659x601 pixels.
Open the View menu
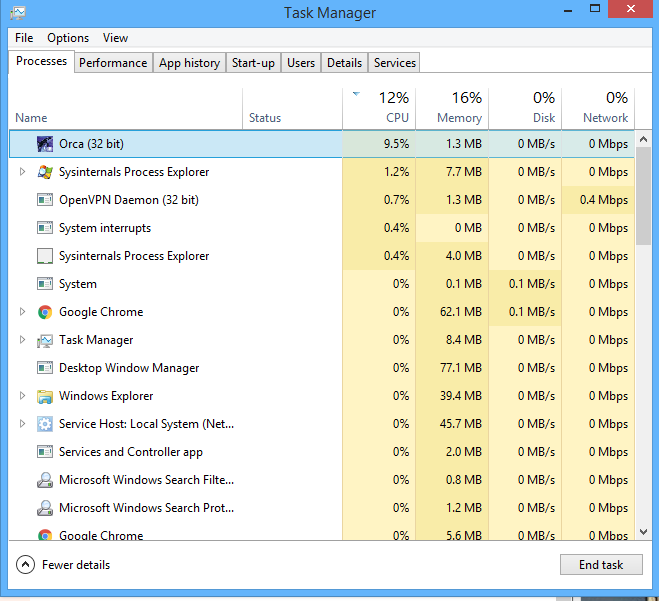(x=115, y=38)
